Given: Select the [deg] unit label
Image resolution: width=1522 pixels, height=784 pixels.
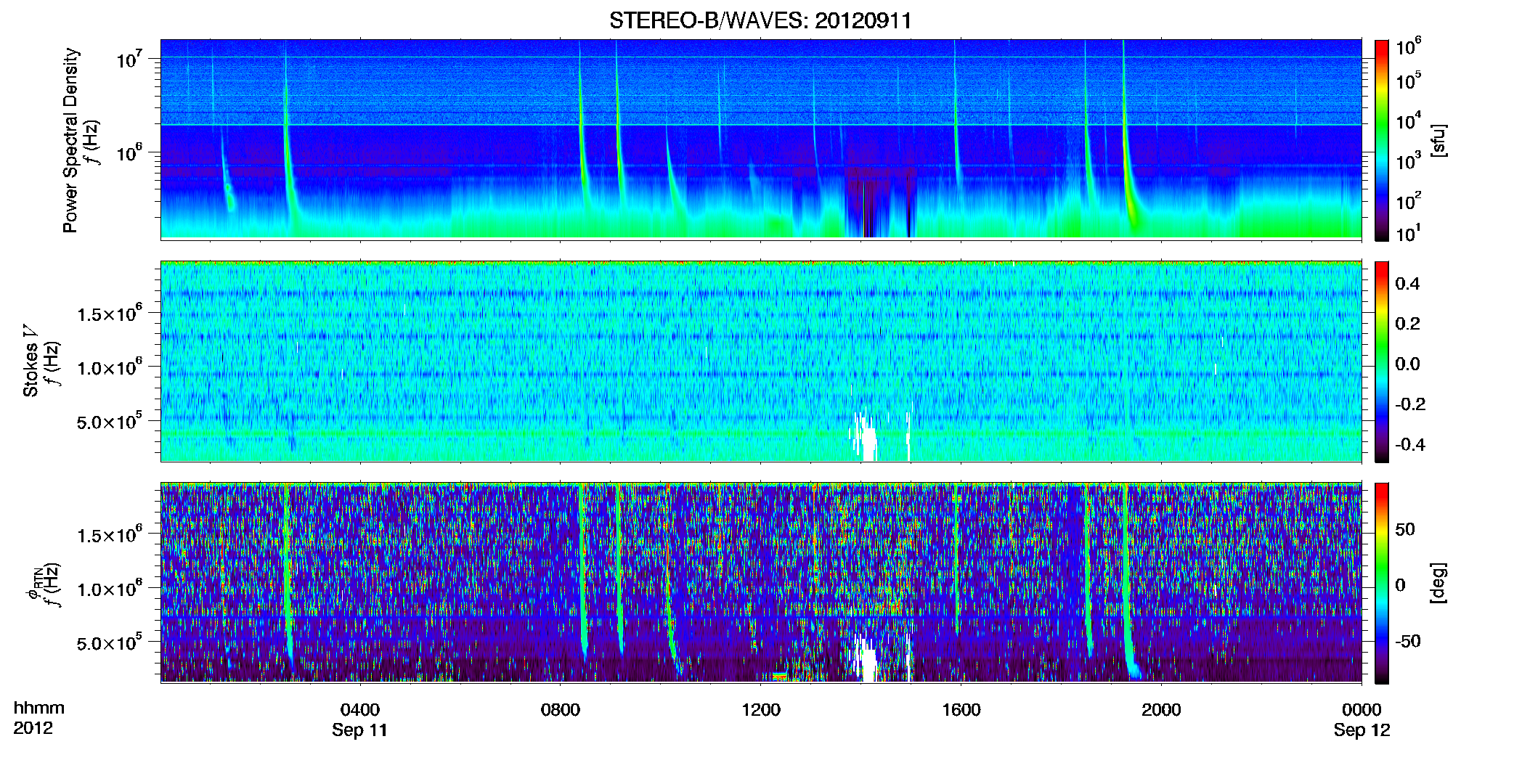Looking at the screenshot, I should pyautogui.click(x=1438, y=583).
